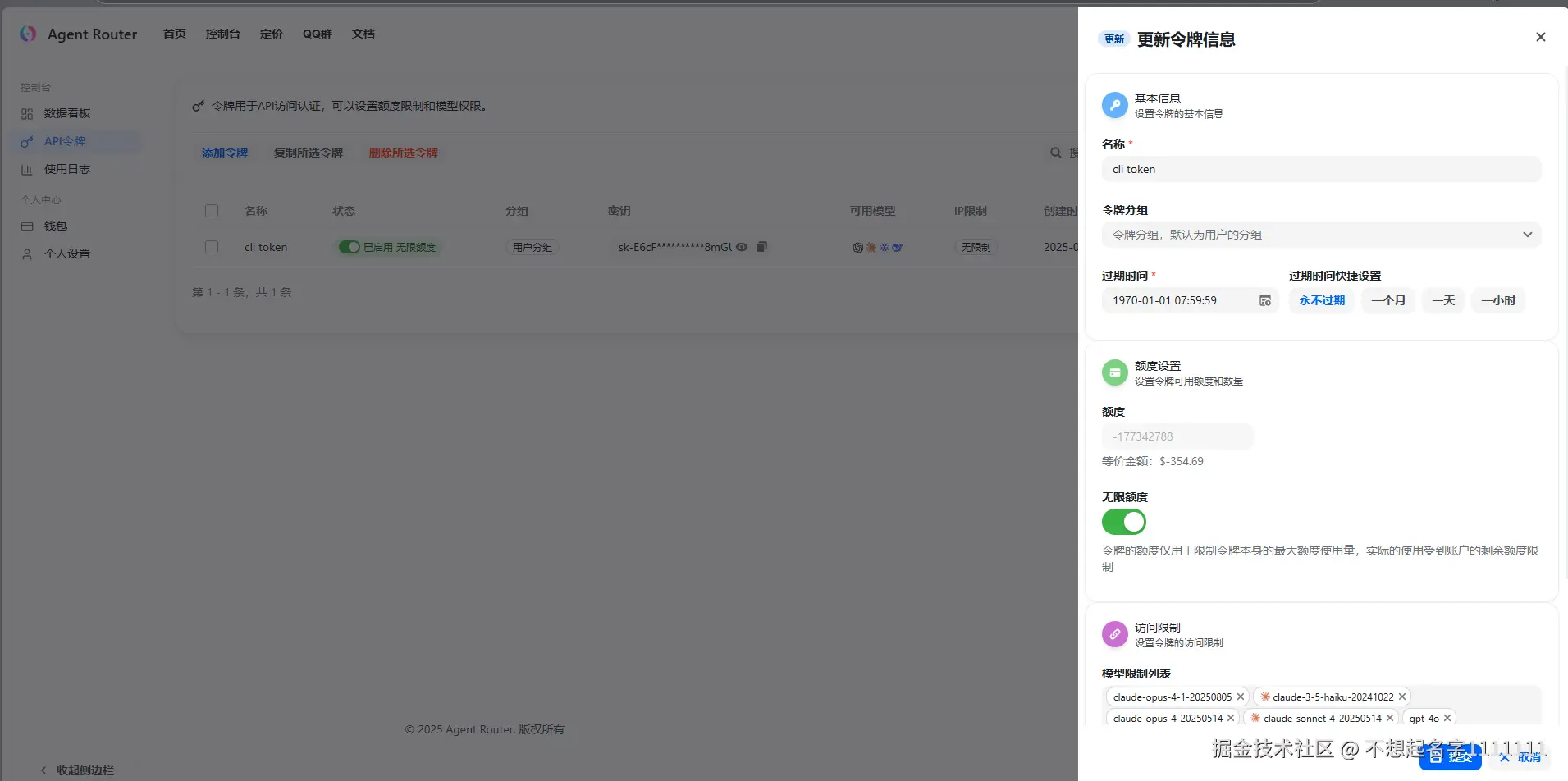1568x781 pixels.
Task: Click the 无限制 IP tag in table row
Action: [976, 247]
